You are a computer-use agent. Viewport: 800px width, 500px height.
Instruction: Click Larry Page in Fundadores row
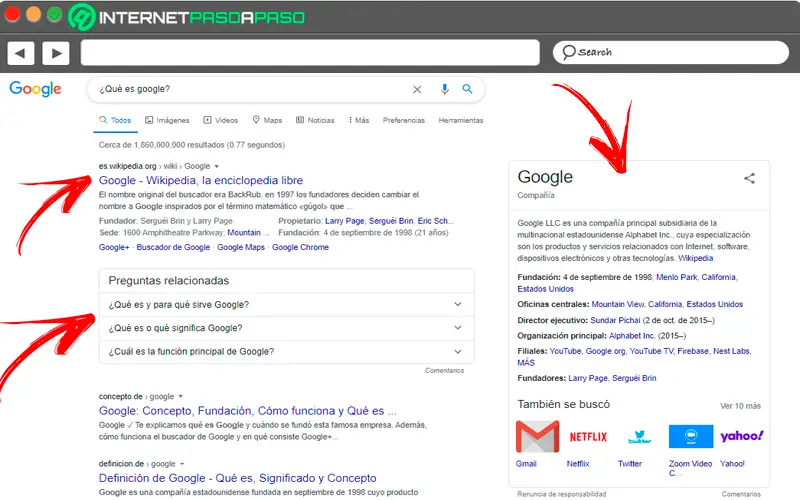click(588, 378)
